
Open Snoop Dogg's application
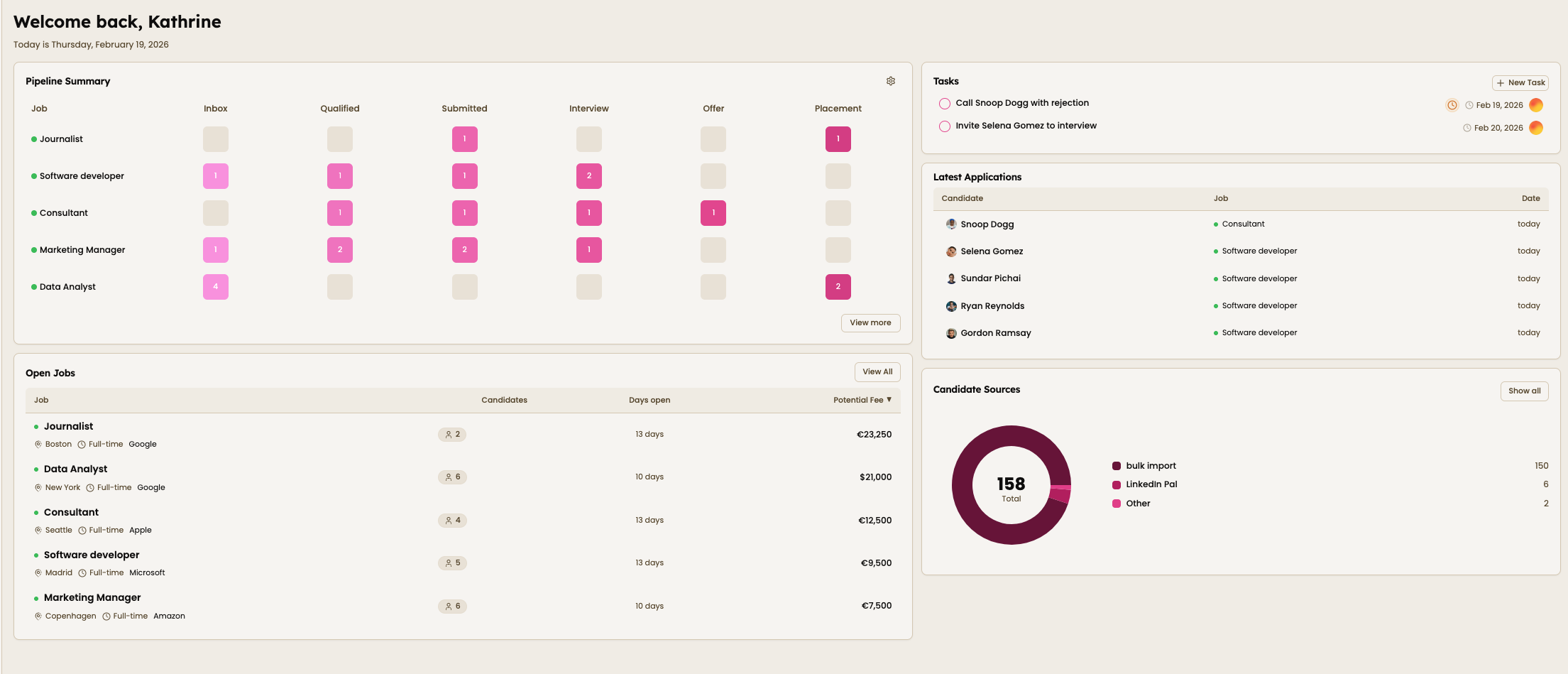(1241, 224)
